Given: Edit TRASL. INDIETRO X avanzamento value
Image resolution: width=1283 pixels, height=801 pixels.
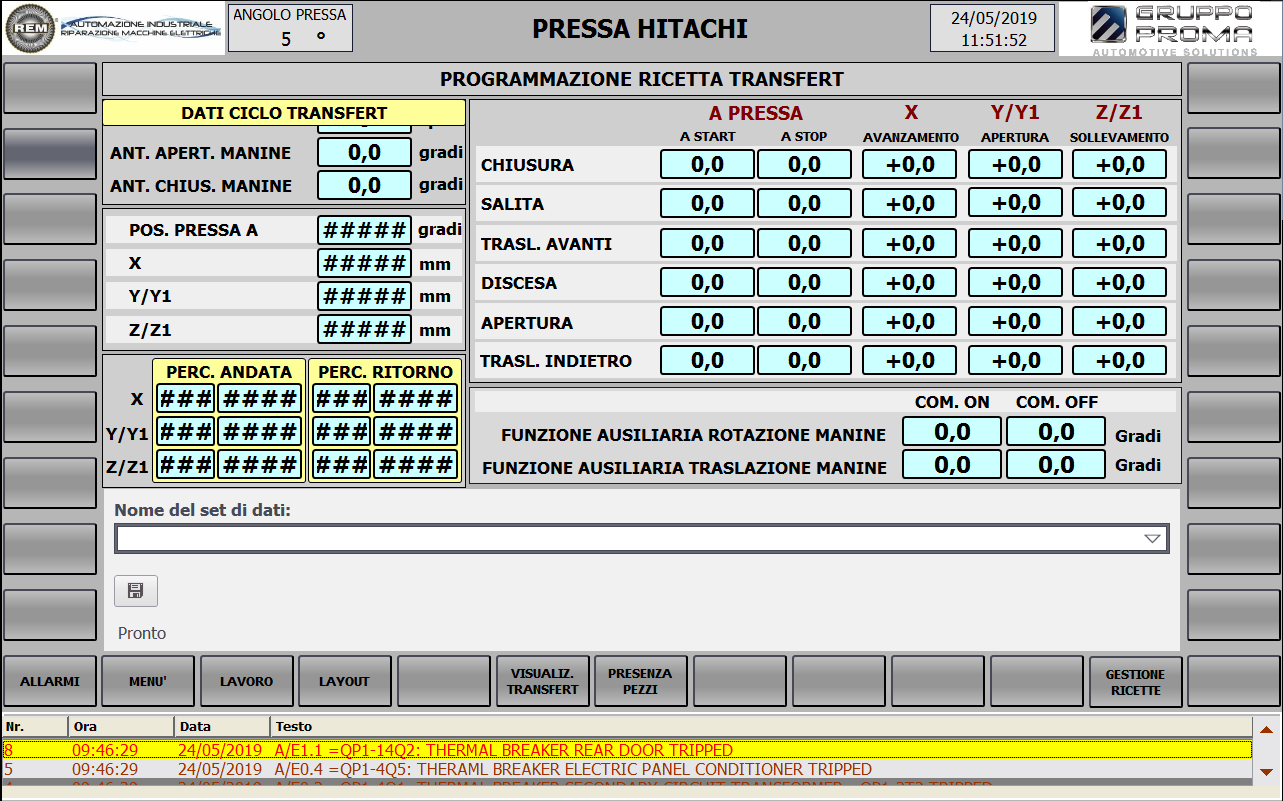Looking at the screenshot, I should 910,360.
